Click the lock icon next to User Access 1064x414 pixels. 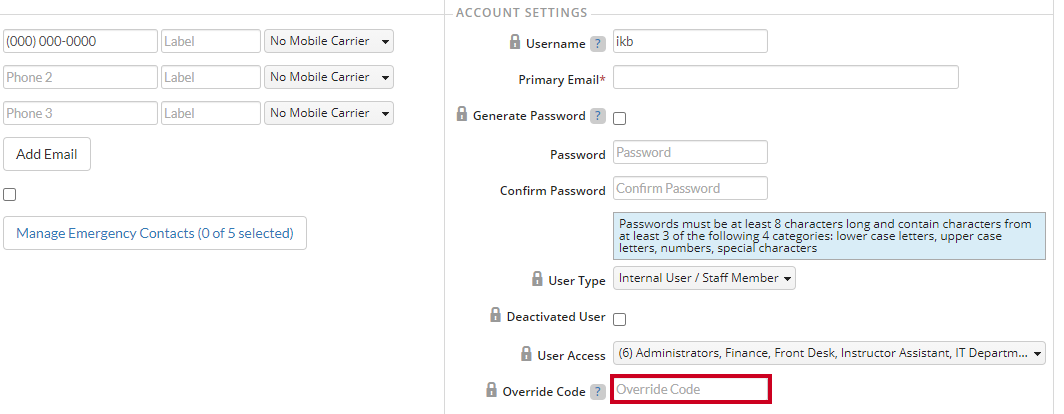point(527,354)
